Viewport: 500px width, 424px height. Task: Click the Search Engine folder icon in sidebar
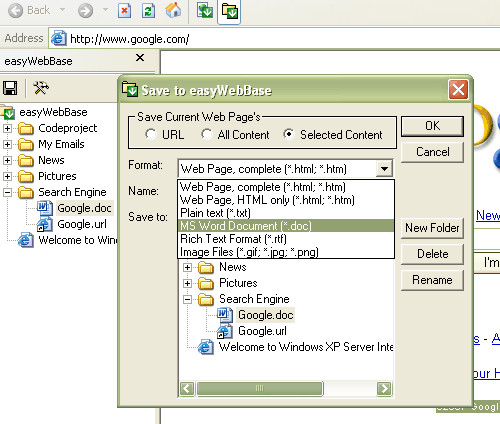(x=26, y=192)
